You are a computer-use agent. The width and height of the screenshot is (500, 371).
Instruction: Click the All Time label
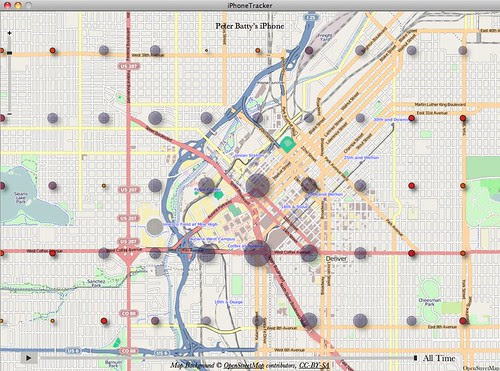[x=439, y=358]
